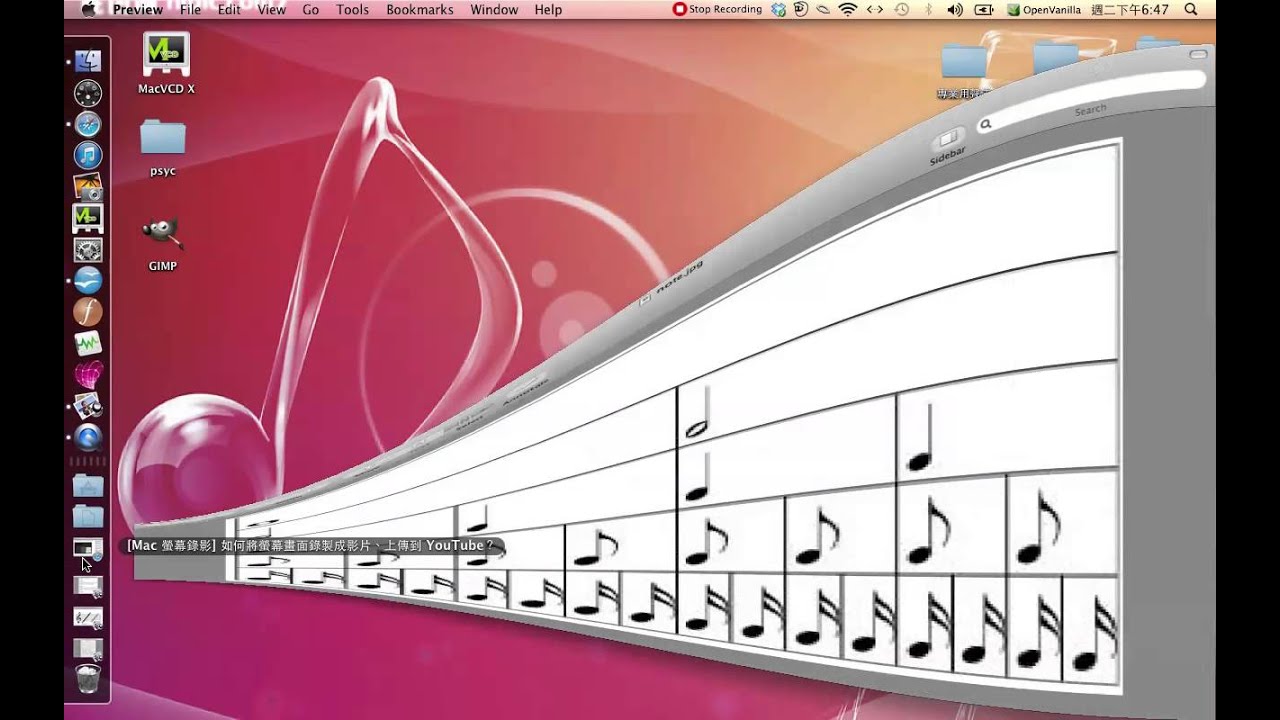The image size is (1280, 720).
Task: Open the OpenVanilla input menu
Action: click(1044, 9)
